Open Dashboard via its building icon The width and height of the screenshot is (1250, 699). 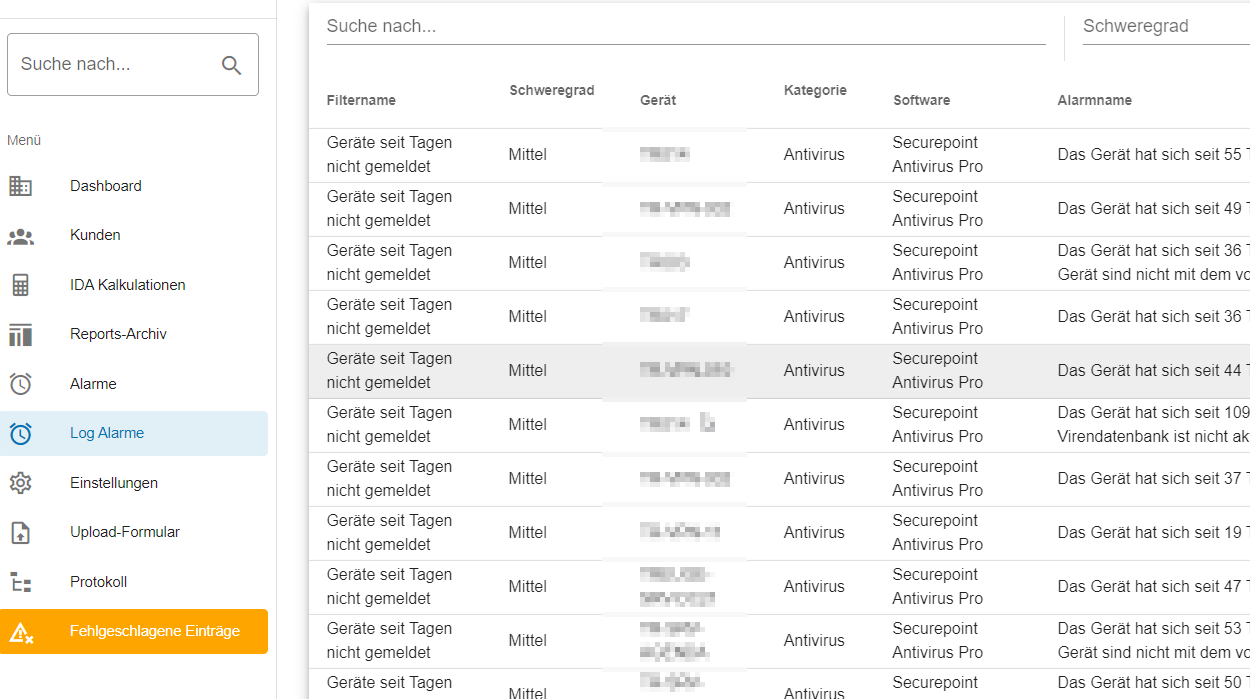tap(20, 186)
